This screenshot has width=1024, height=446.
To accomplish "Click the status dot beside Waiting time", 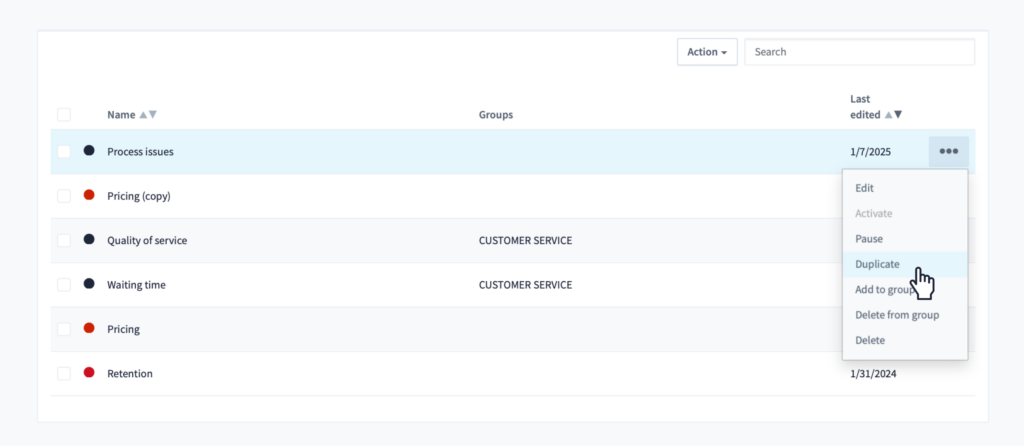I will [89, 283].
